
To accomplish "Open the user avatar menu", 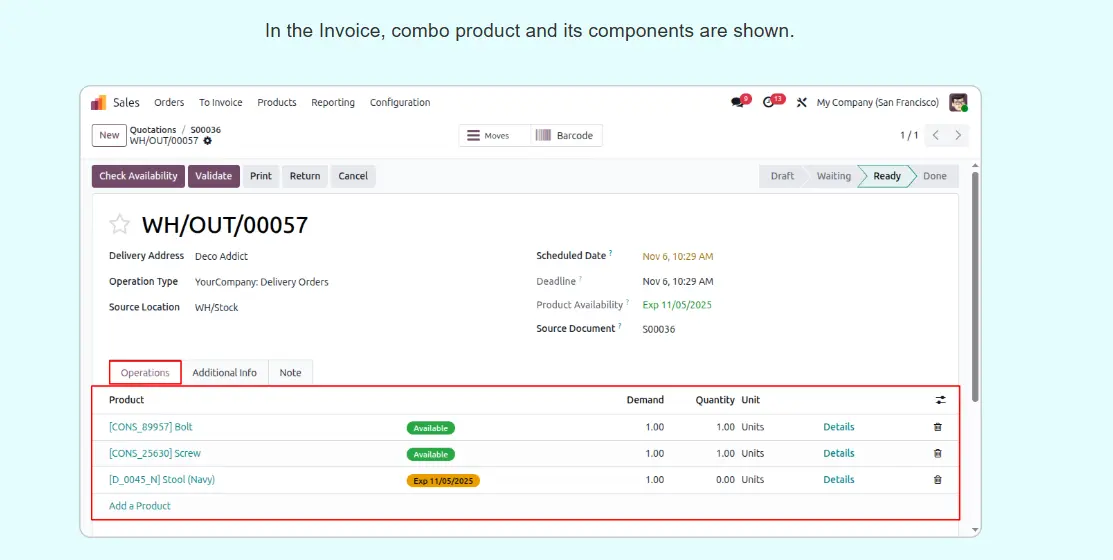I will click(958, 102).
